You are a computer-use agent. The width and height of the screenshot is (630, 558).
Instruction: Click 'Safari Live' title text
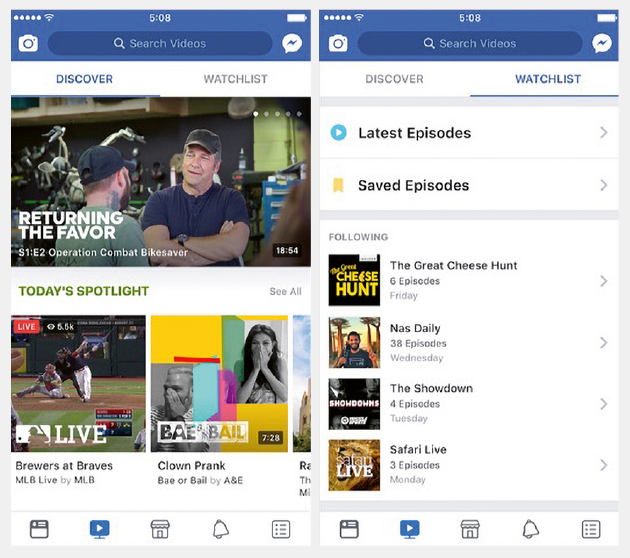(418, 450)
